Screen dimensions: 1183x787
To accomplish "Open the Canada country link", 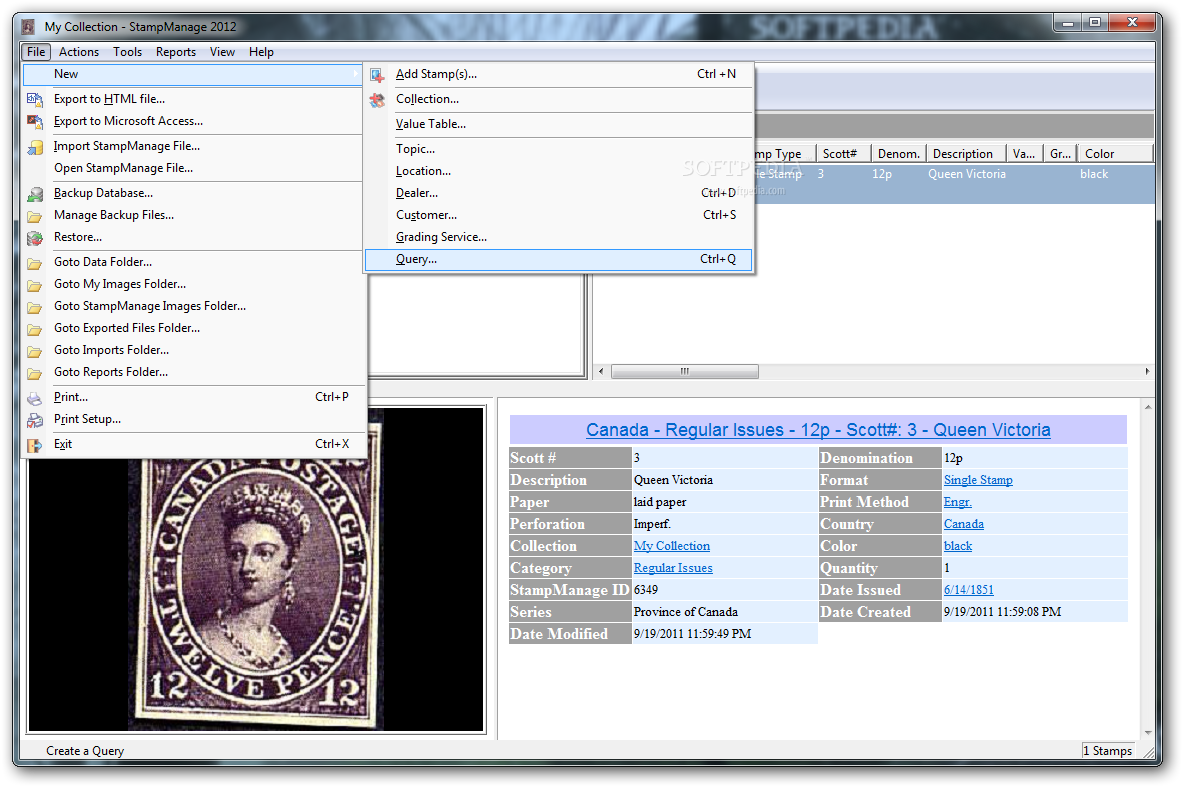I will pyautogui.click(x=963, y=524).
